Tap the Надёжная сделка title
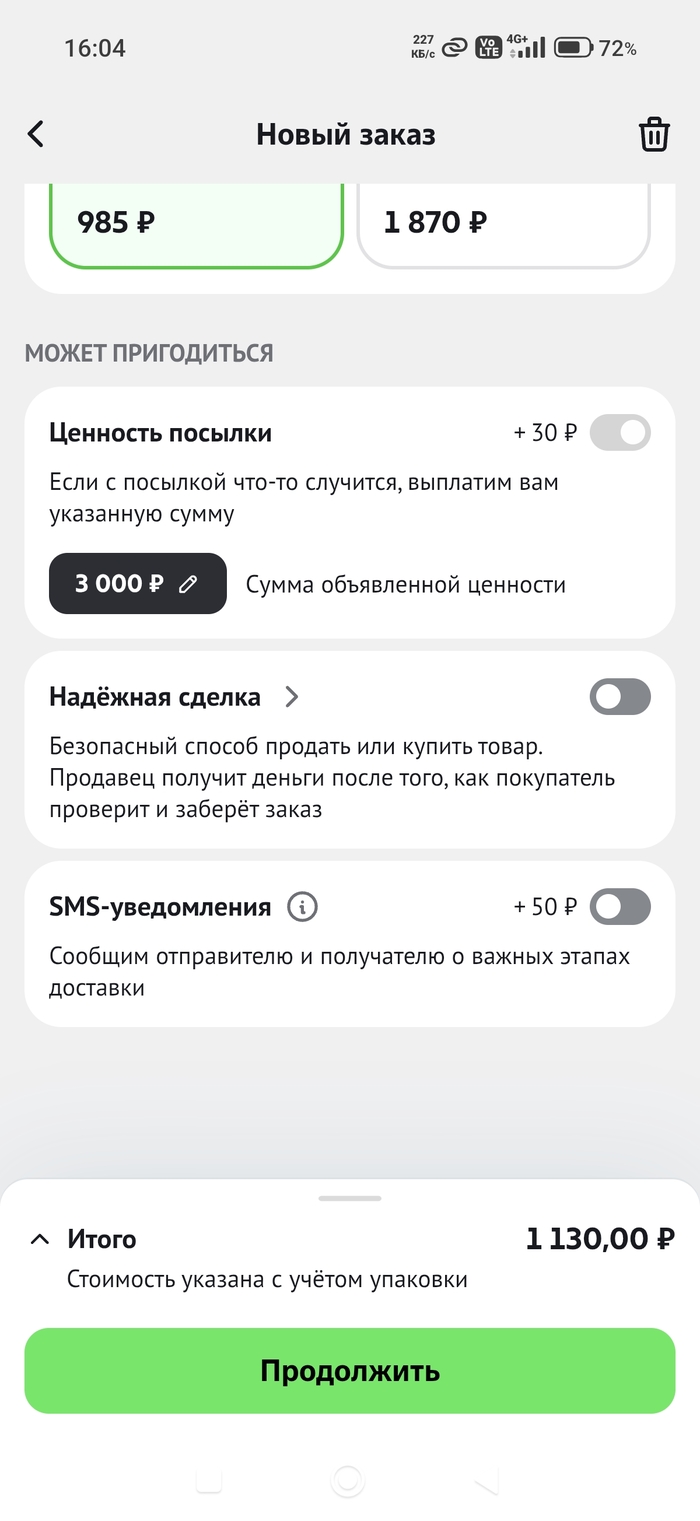Viewport: 700px width, 1521px height. [155, 697]
